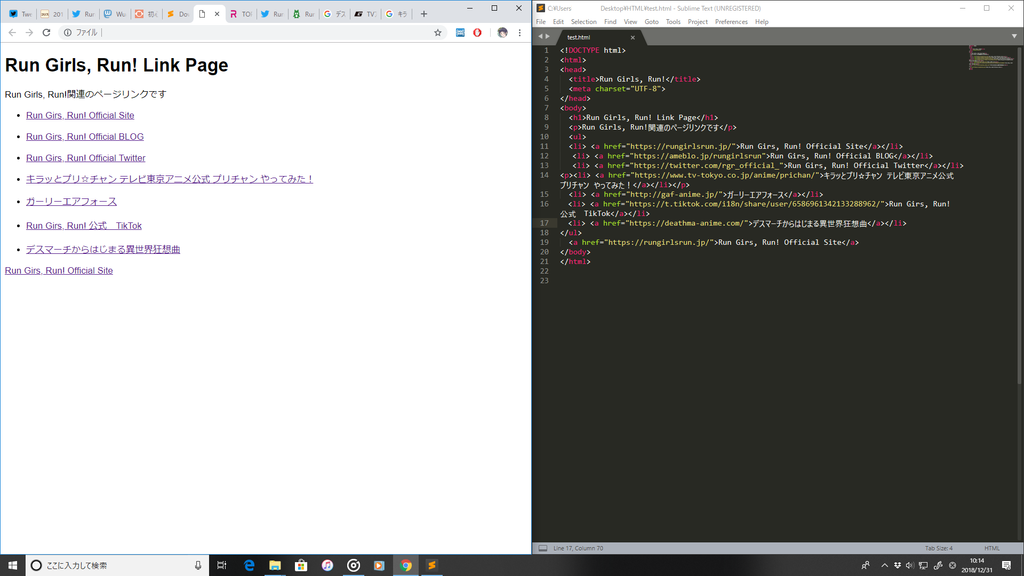Open iTunes from taskbar
Image resolution: width=1024 pixels, height=576 pixels.
coord(327,566)
